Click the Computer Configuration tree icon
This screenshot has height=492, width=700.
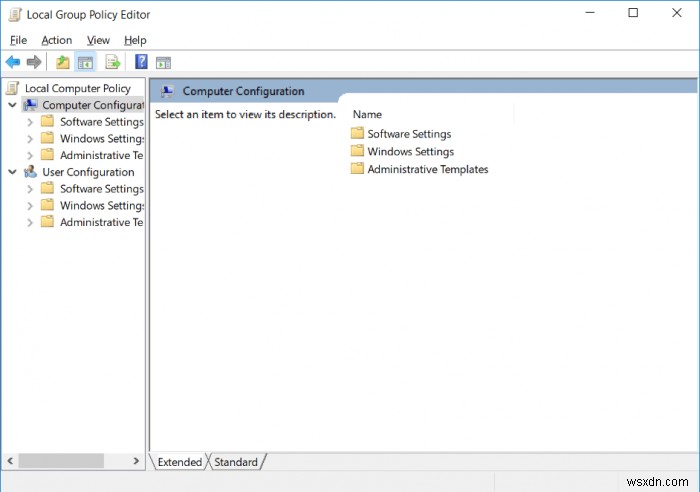(30, 105)
